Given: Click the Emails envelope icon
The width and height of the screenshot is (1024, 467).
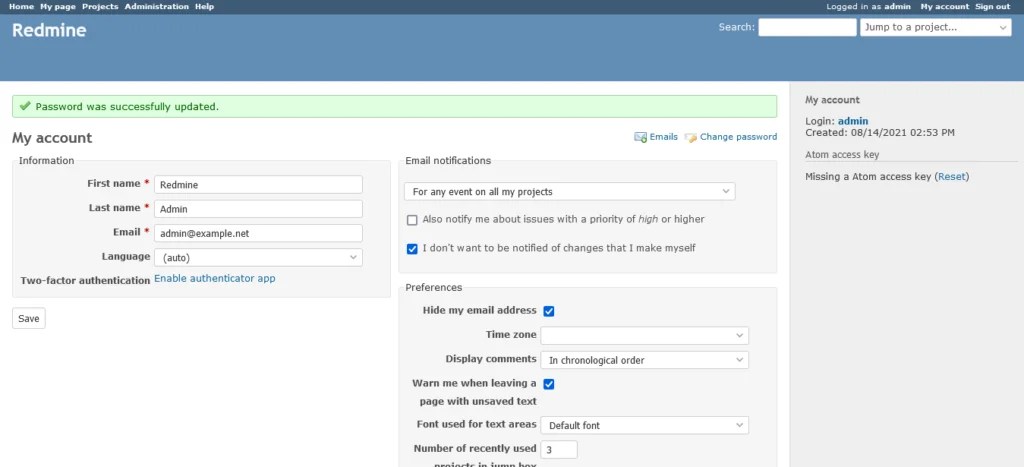Looking at the screenshot, I should pos(640,137).
